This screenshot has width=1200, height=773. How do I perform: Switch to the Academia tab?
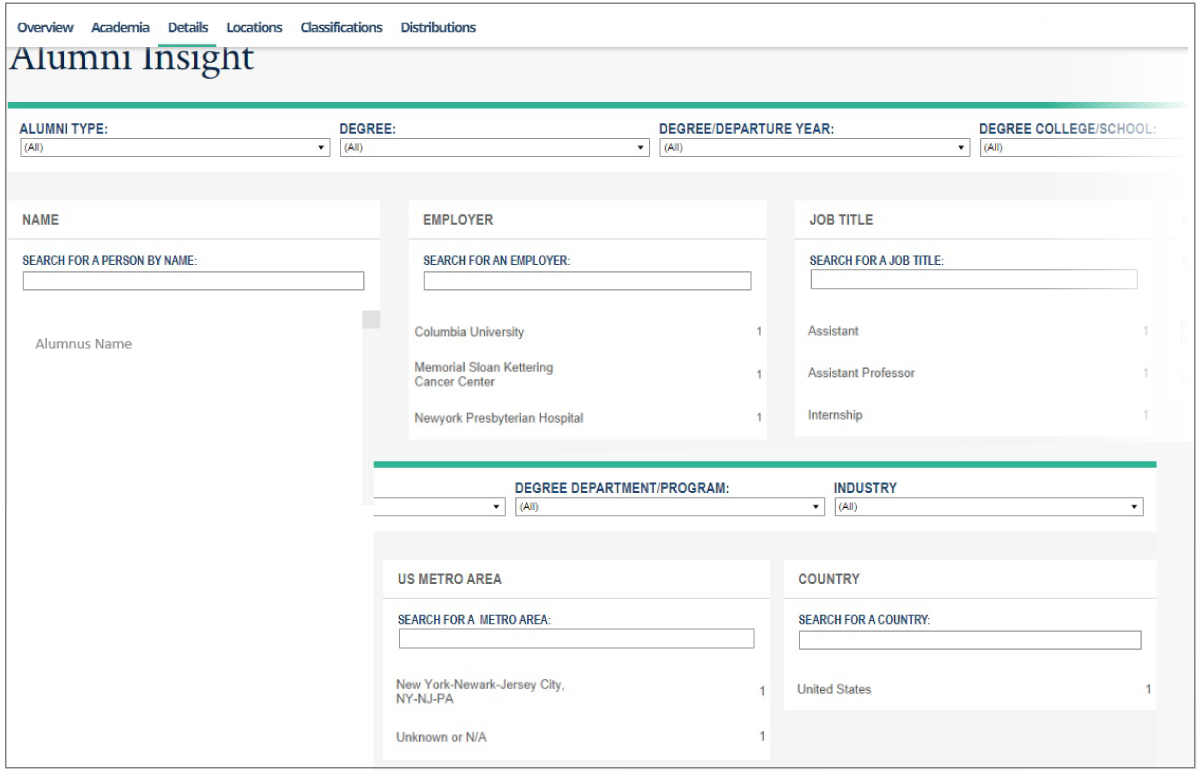click(x=122, y=27)
